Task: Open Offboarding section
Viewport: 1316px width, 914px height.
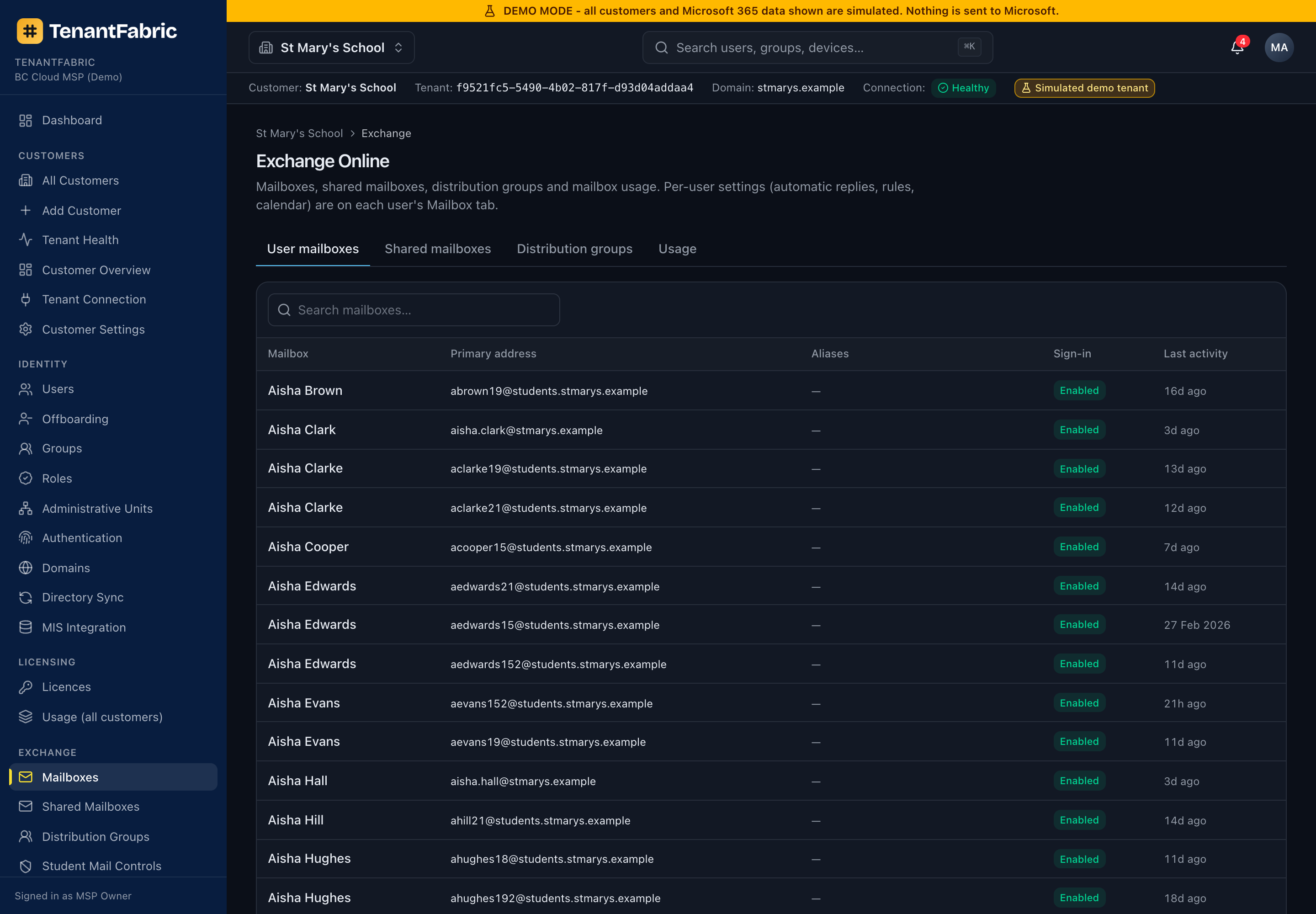Action: click(113, 419)
